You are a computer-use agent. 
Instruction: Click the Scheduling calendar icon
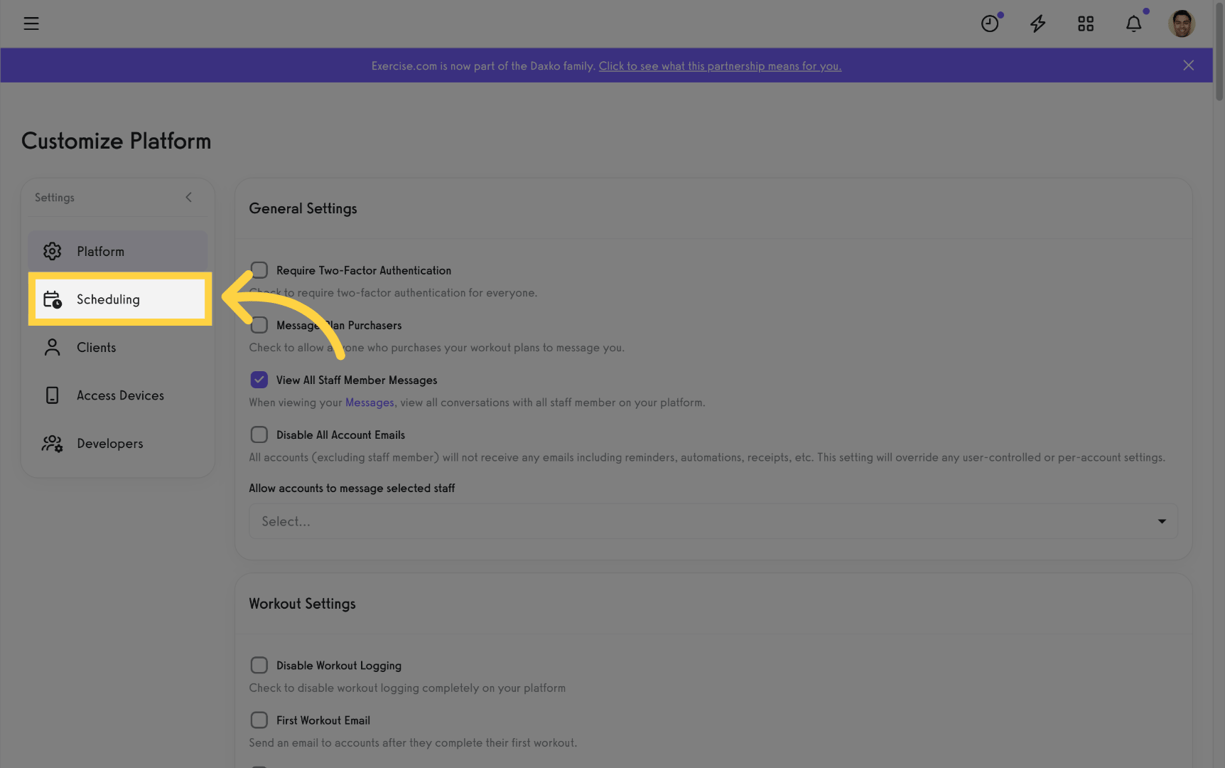52,299
